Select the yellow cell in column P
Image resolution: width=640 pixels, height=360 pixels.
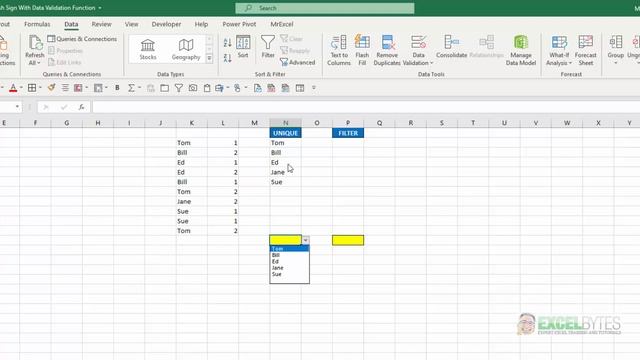[x=348, y=240]
